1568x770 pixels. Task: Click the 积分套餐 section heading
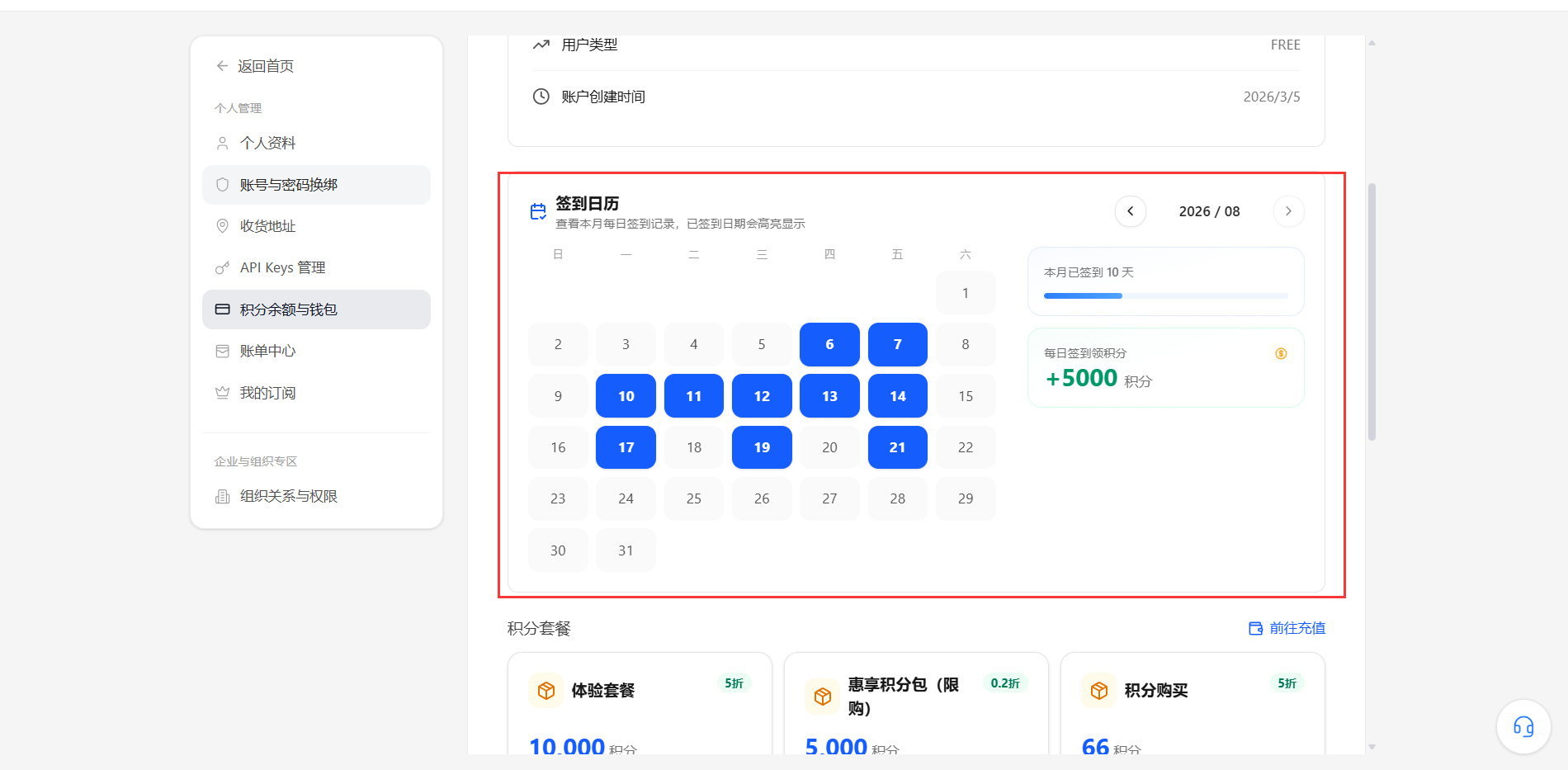point(539,629)
